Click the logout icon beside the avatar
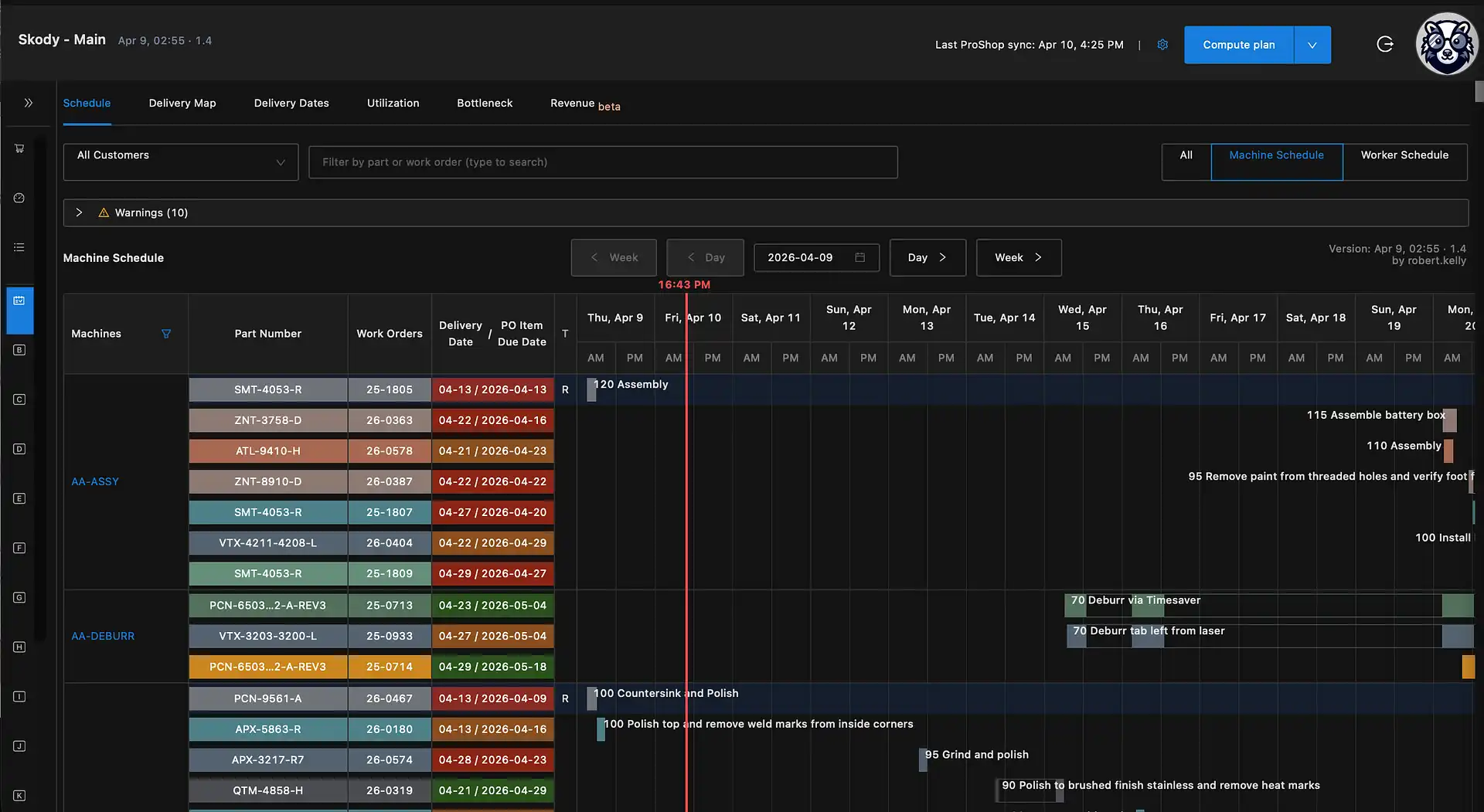 tap(1385, 45)
